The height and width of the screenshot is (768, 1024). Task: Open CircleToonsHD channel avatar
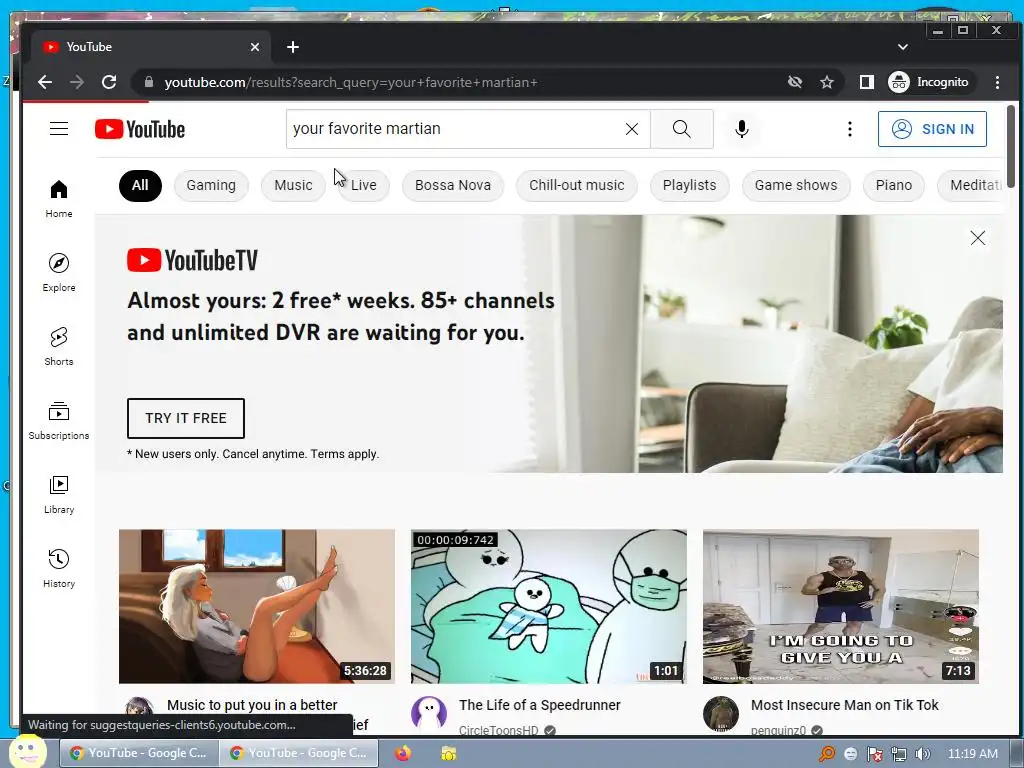coord(428,714)
